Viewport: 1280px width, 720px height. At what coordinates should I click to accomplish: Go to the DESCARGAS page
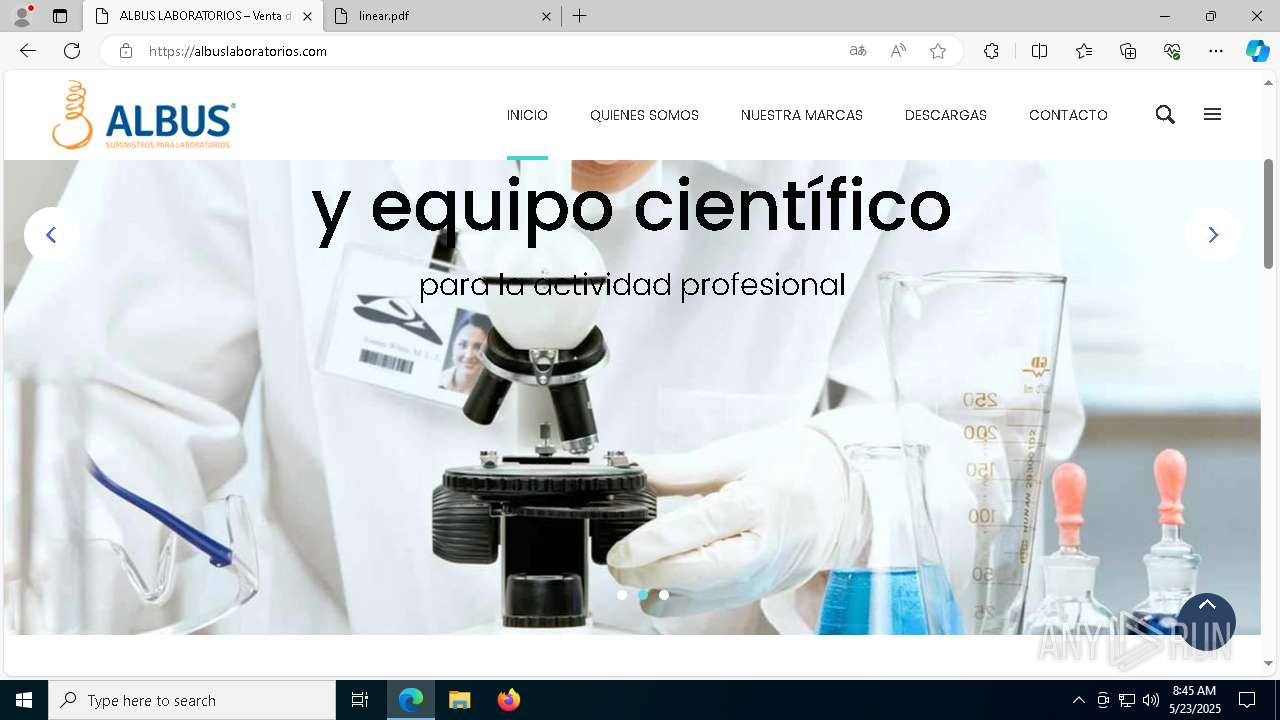946,115
